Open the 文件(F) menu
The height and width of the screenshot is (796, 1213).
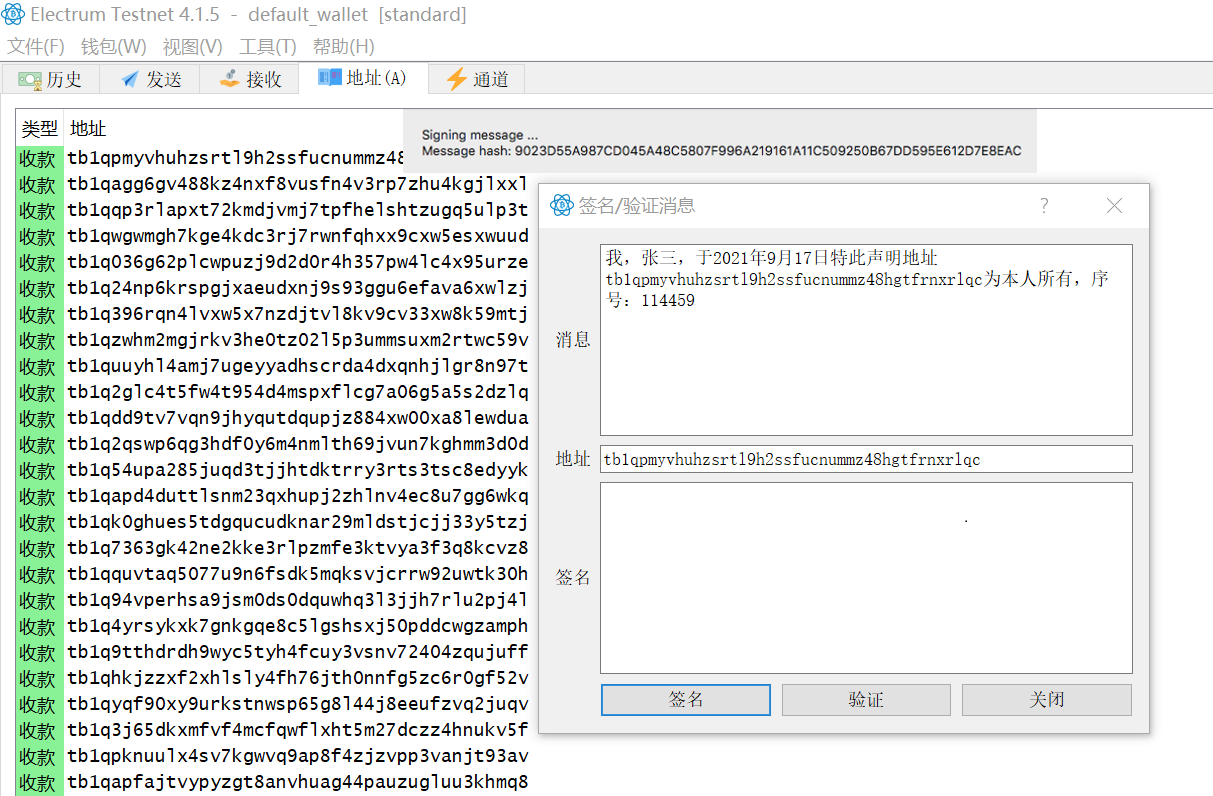tap(36, 47)
